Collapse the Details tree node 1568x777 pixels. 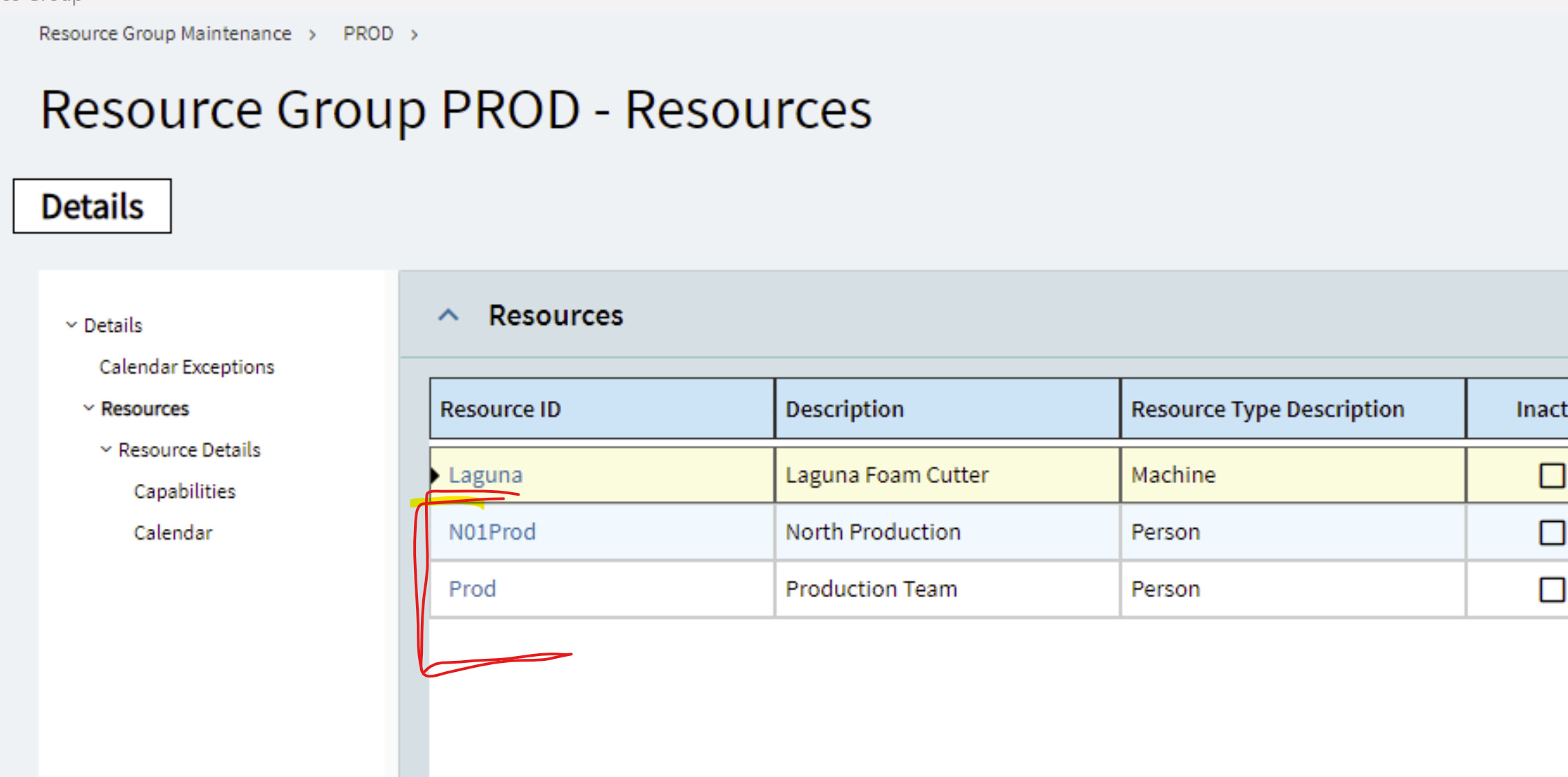(x=71, y=325)
